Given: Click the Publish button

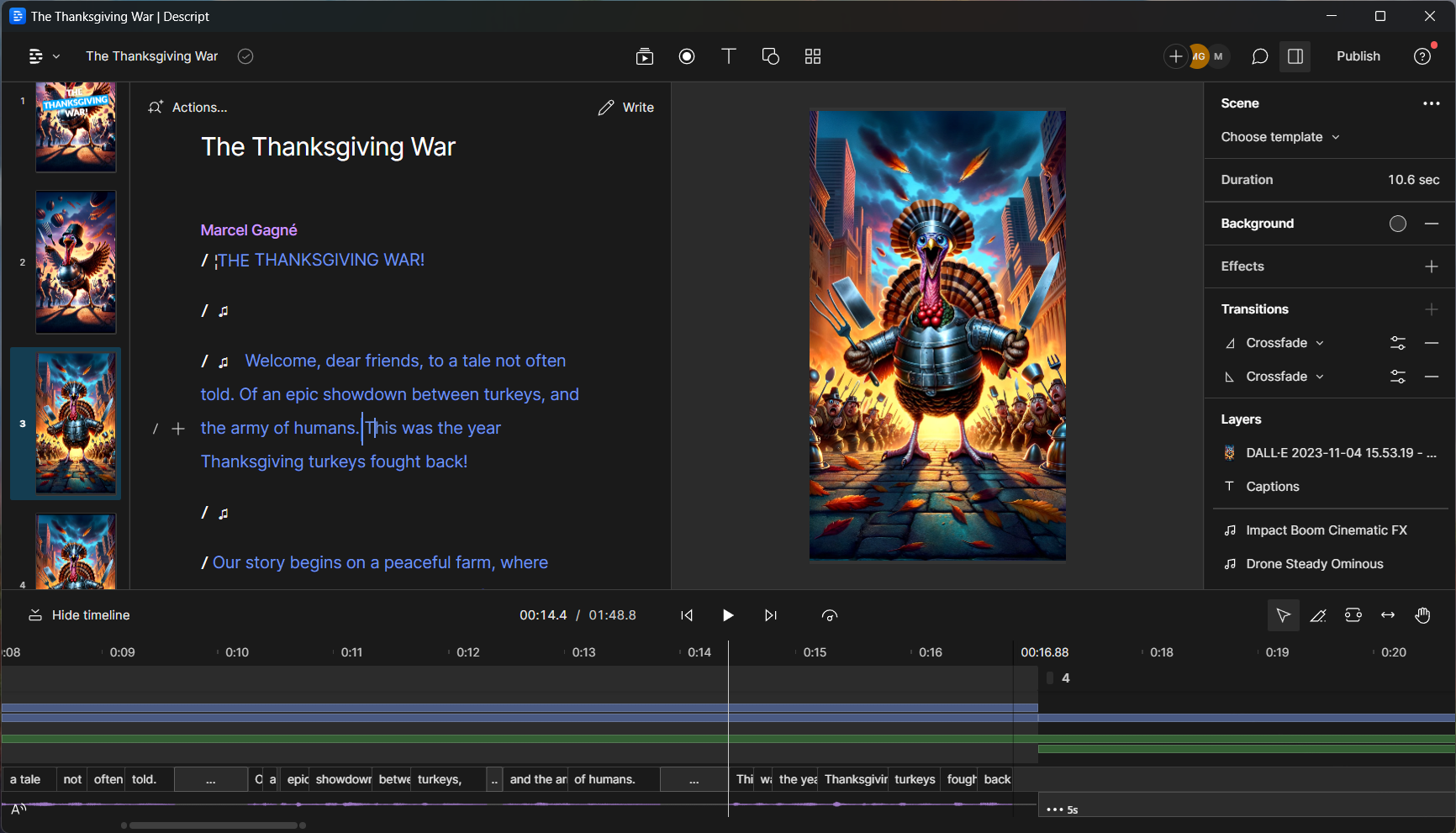Looking at the screenshot, I should point(1358,56).
